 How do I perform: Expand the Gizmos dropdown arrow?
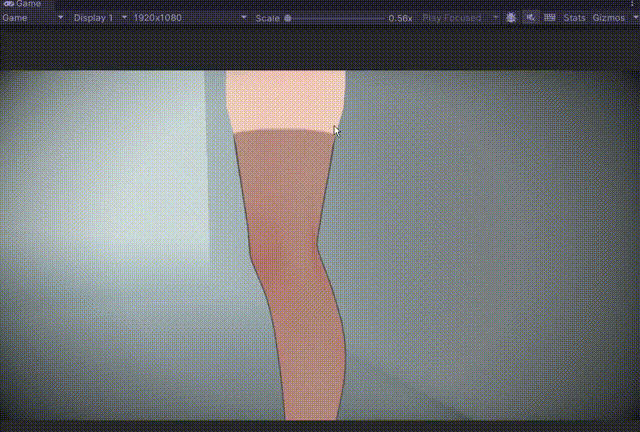click(x=636, y=18)
